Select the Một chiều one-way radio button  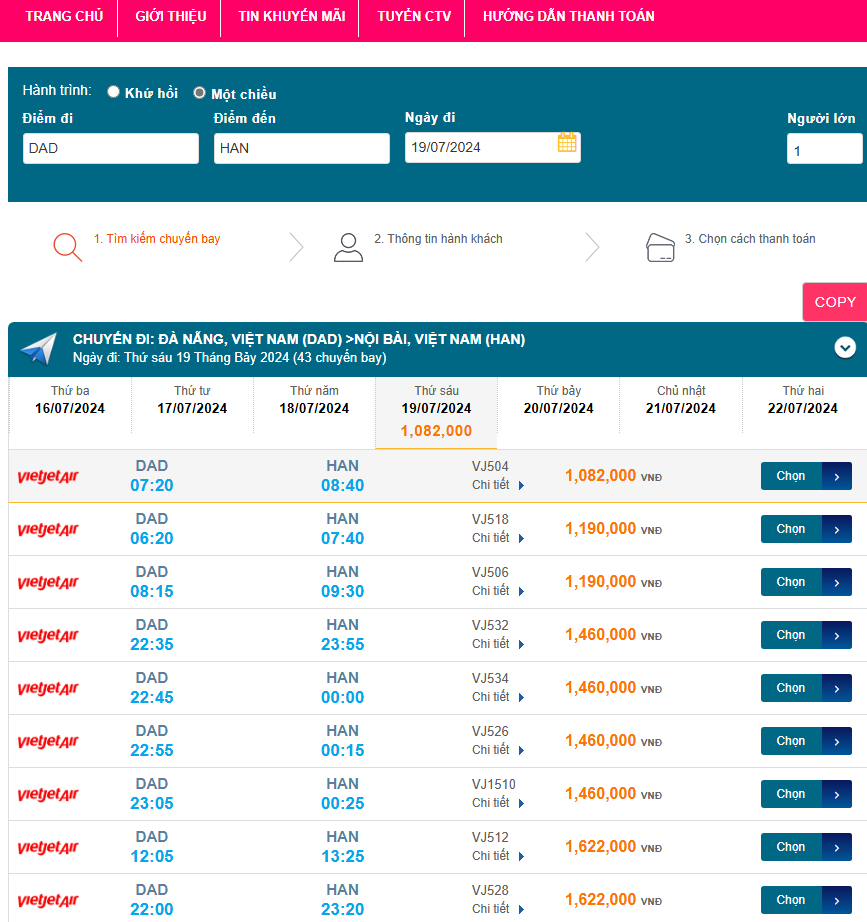click(200, 93)
